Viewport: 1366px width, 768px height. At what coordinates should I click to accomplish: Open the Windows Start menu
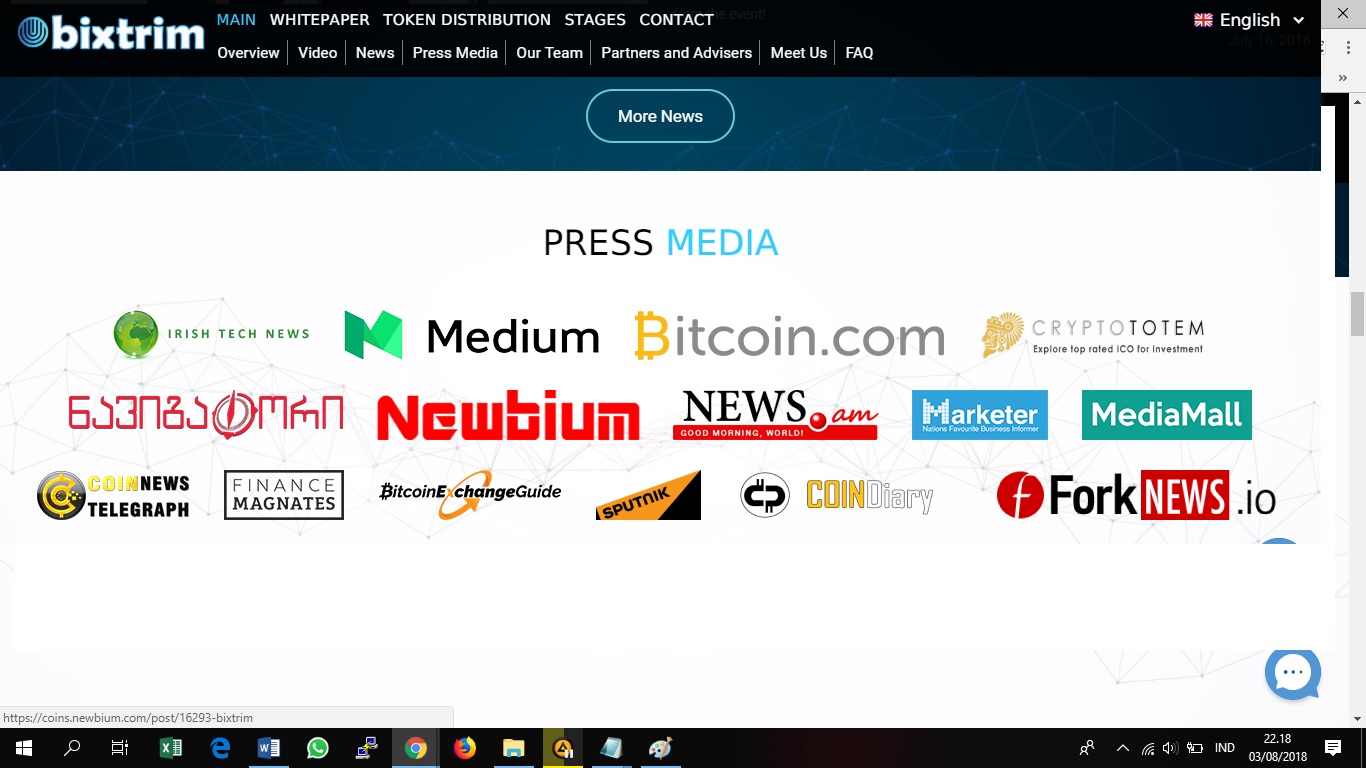[24, 748]
